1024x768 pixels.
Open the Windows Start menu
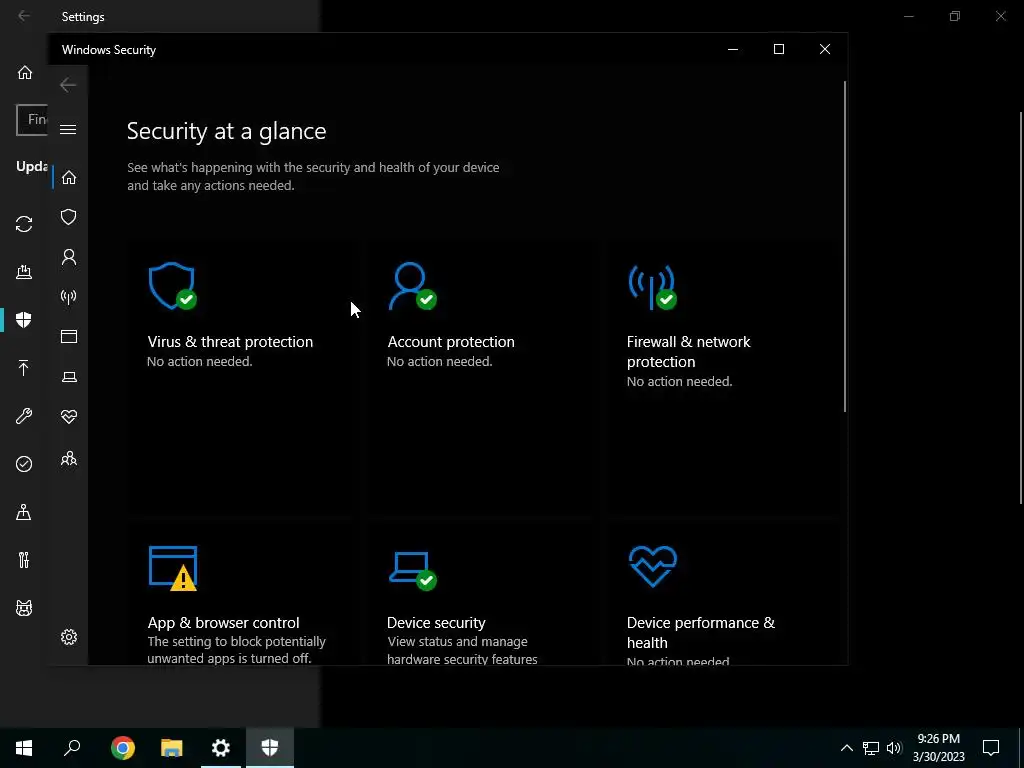(x=24, y=748)
